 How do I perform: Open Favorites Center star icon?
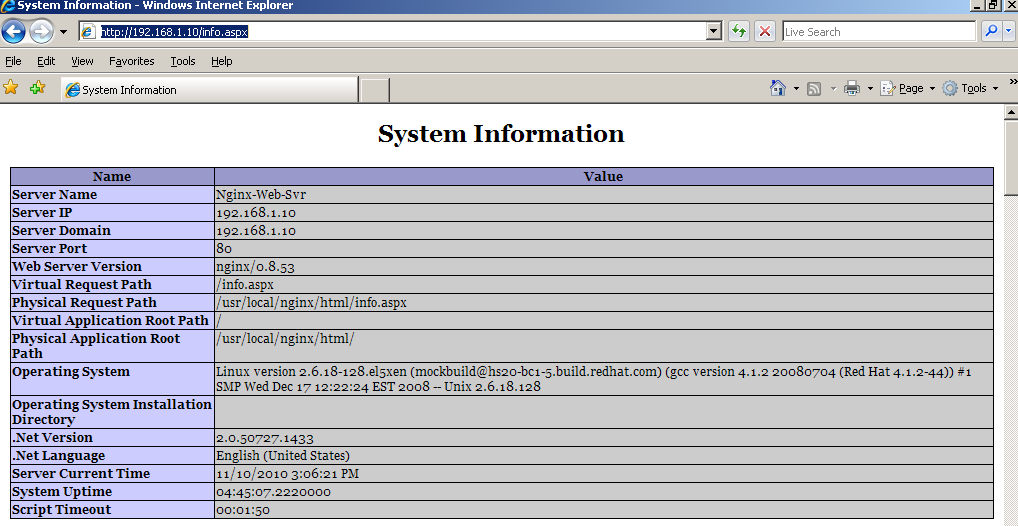pos(11,88)
